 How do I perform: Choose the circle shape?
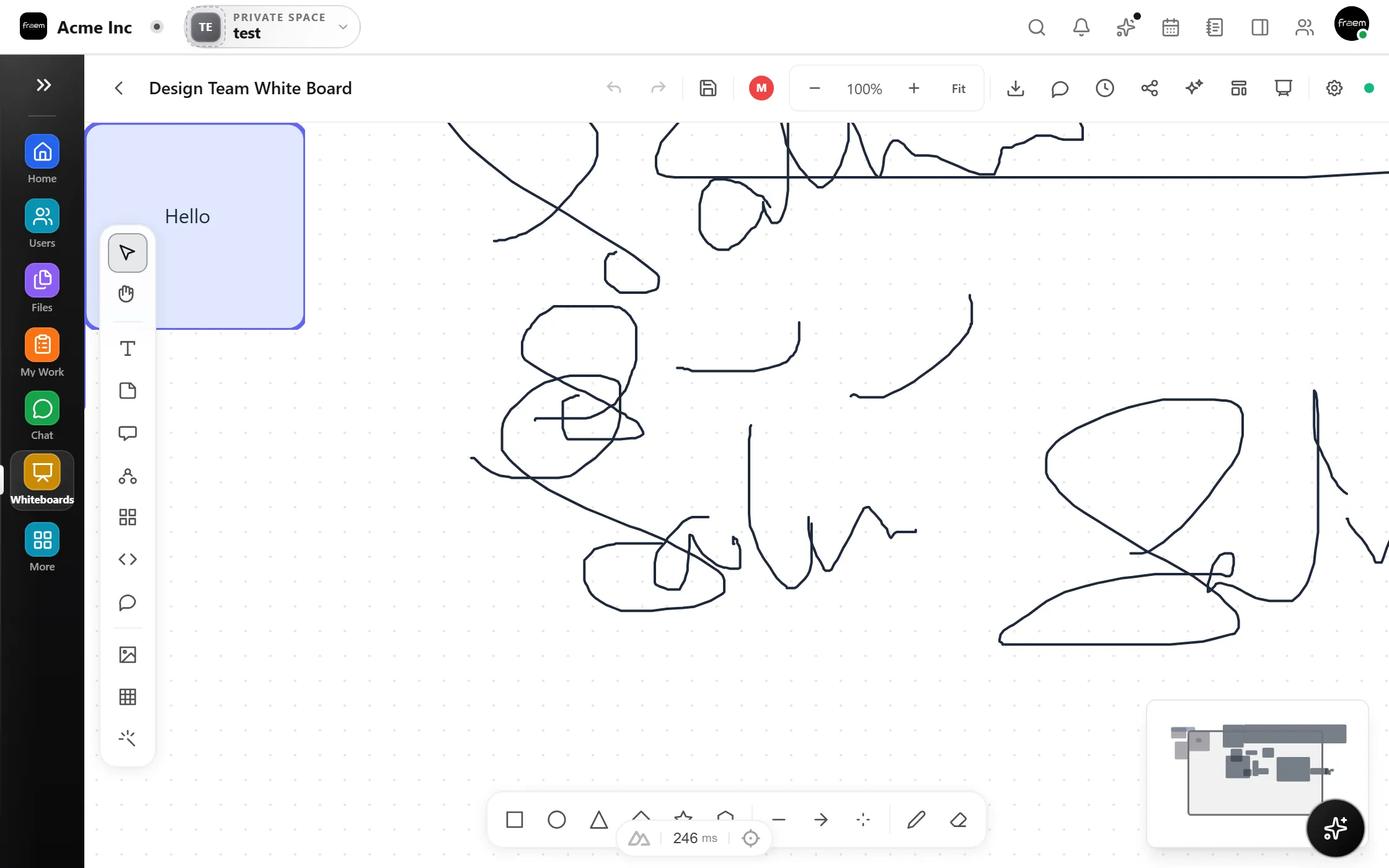click(x=557, y=820)
